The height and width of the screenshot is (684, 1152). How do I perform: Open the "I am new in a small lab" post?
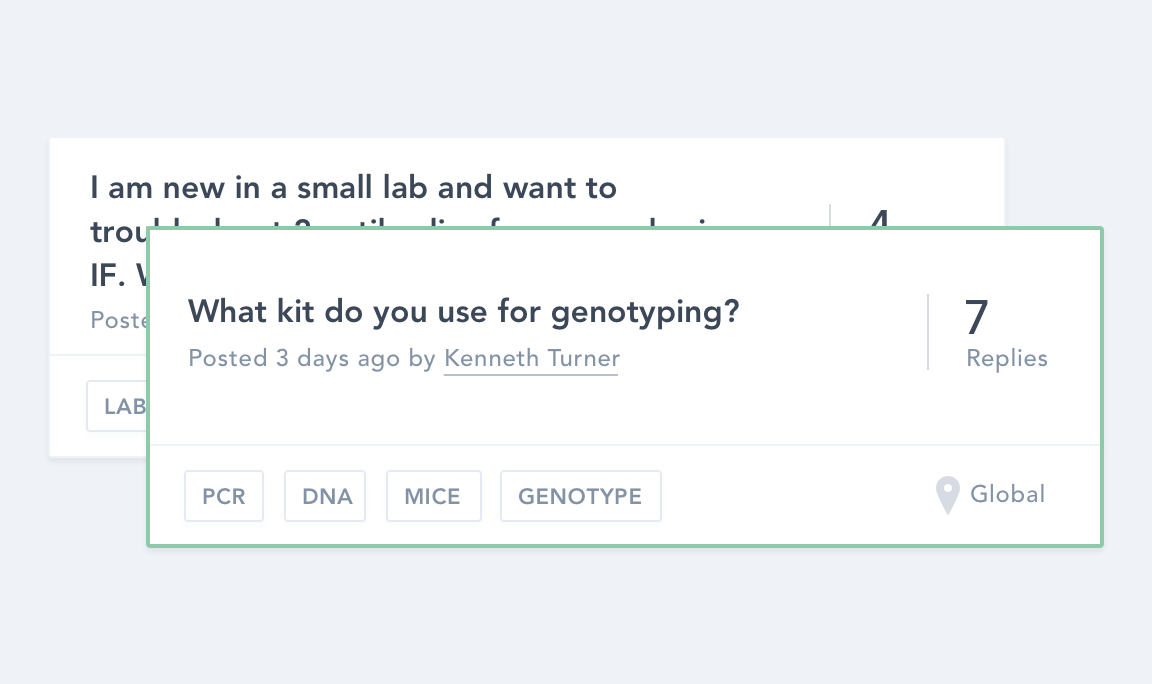(353, 188)
